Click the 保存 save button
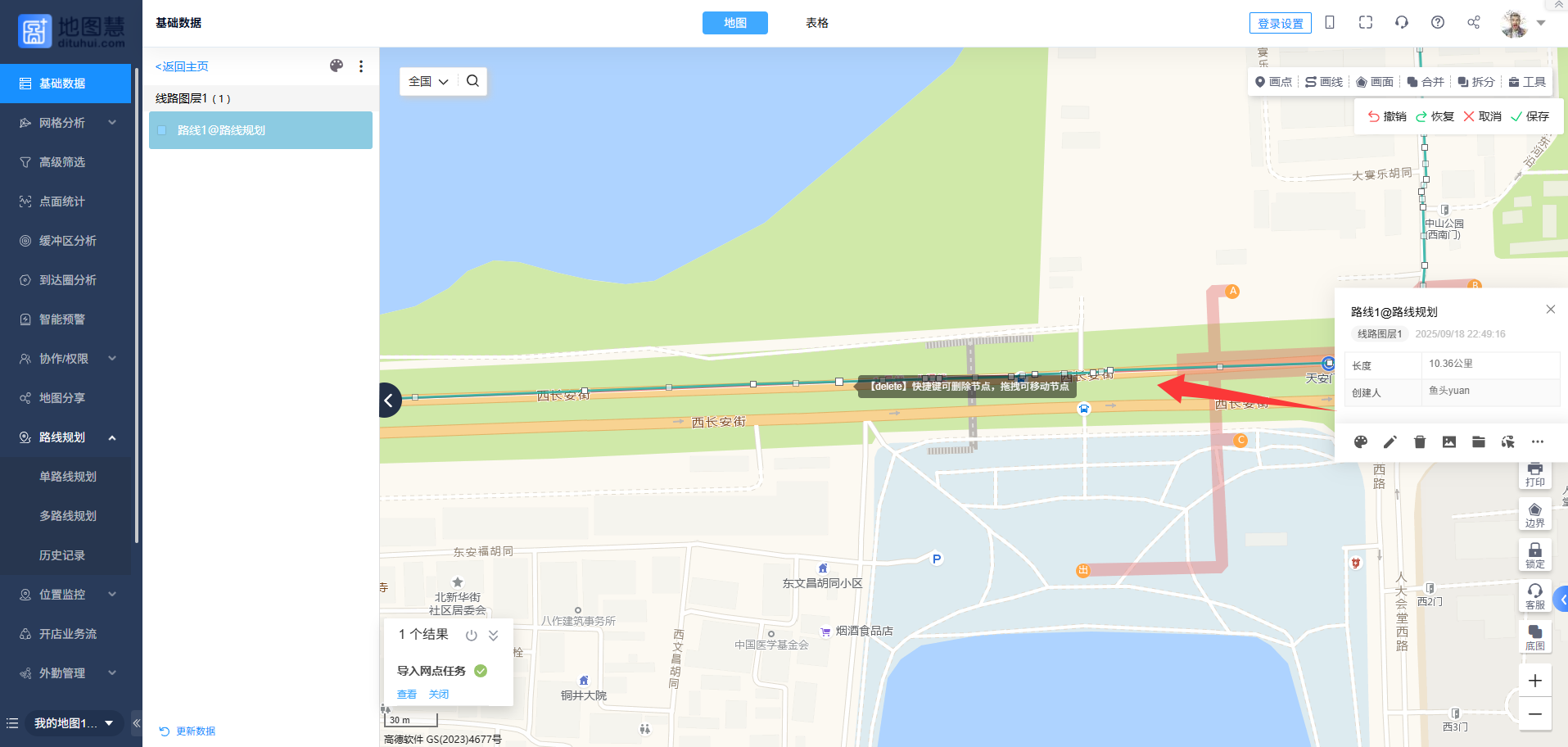The height and width of the screenshot is (747, 1568). click(1530, 116)
